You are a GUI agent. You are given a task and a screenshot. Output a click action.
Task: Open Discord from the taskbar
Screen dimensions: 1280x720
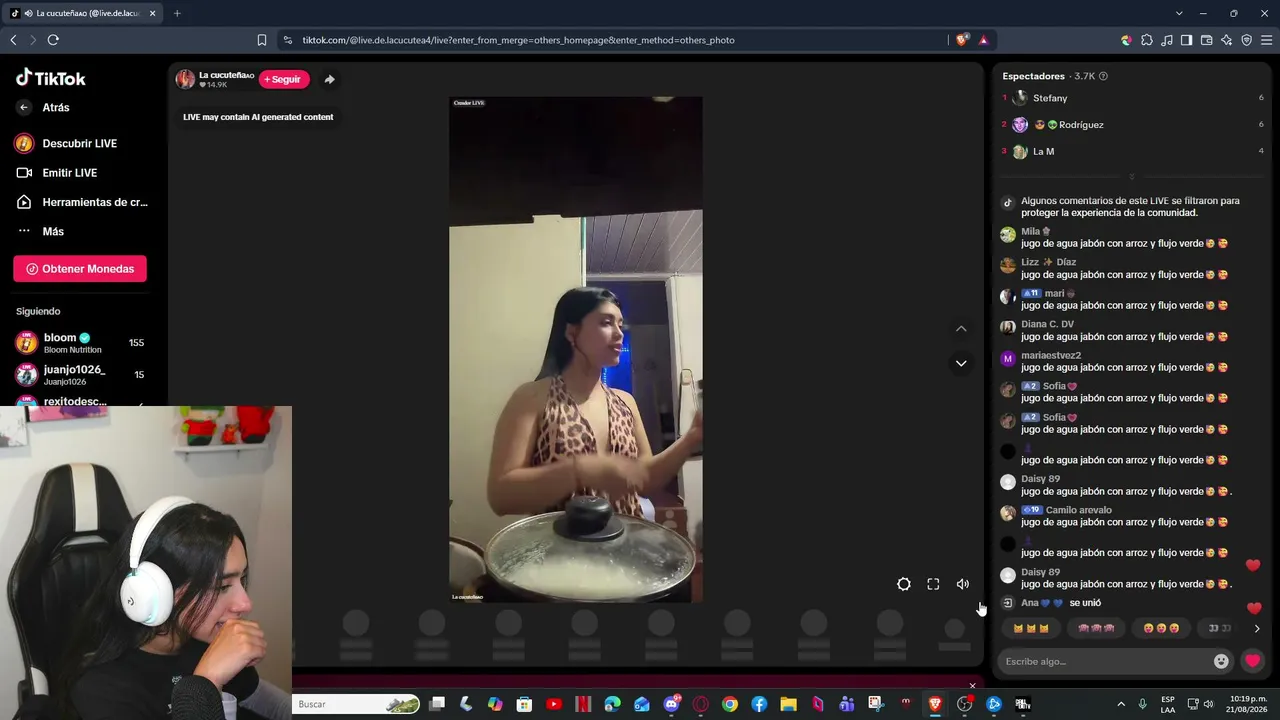pyautogui.click(x=671, y=704)
